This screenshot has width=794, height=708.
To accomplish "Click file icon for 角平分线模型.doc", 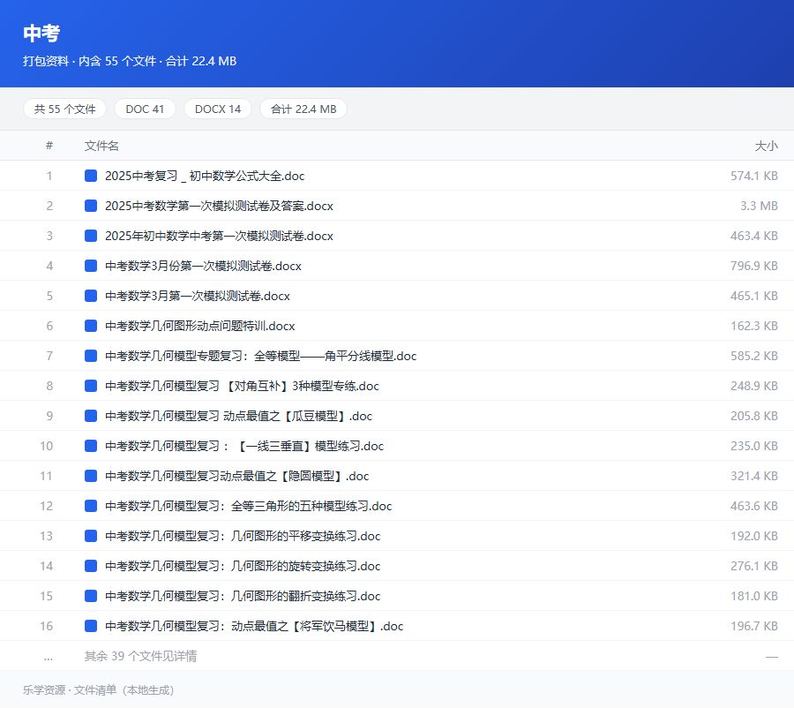I will pyautogui.click(x=91, y=356).
